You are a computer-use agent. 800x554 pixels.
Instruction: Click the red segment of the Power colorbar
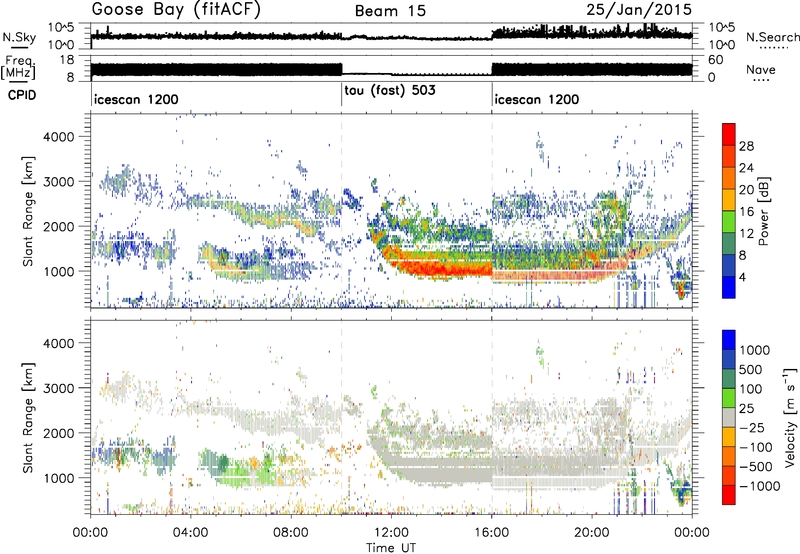click(x=729, y=135)
